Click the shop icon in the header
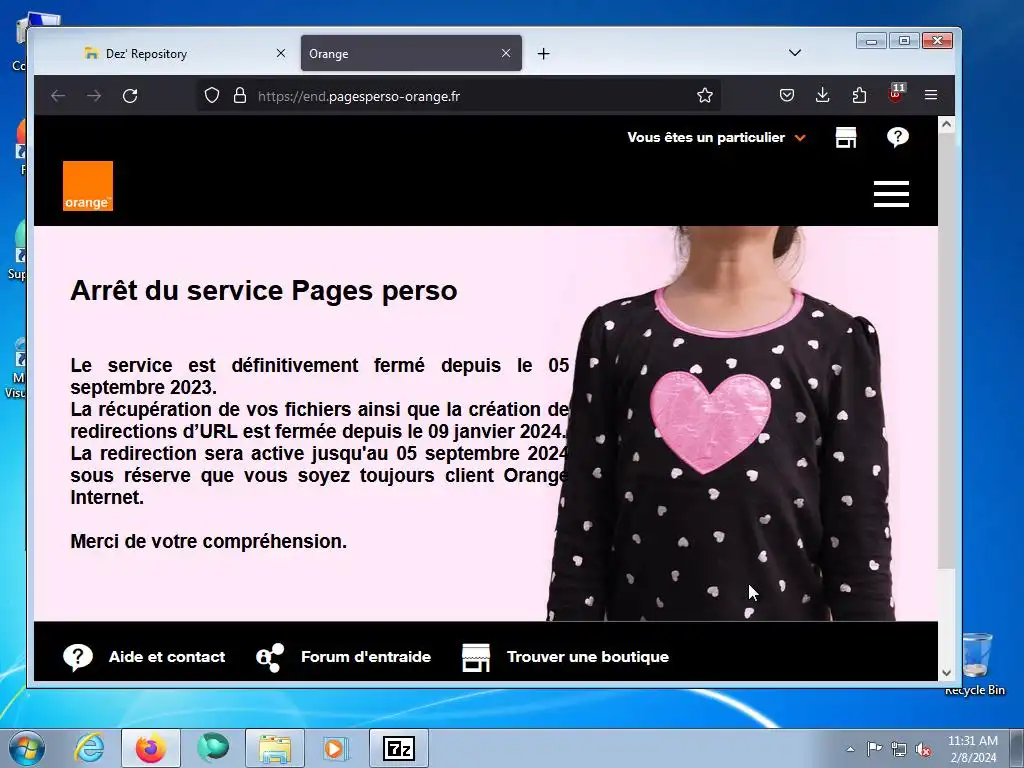 click(x=846, y=137)
